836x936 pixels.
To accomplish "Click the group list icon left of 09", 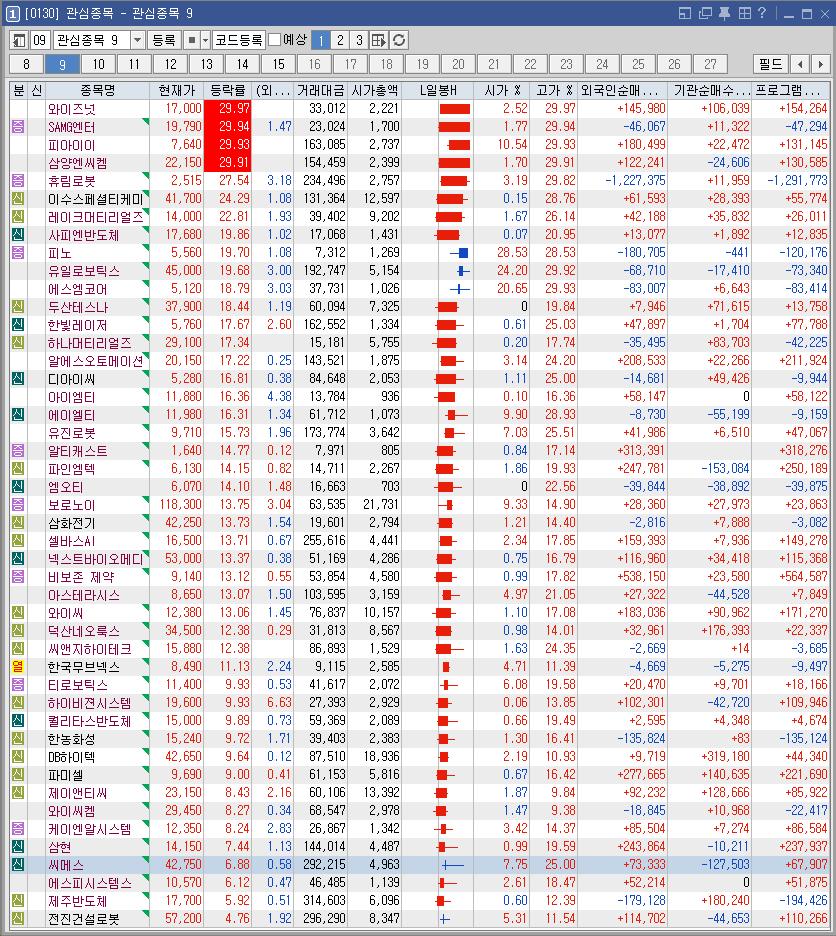I will (x=19, y=40).
